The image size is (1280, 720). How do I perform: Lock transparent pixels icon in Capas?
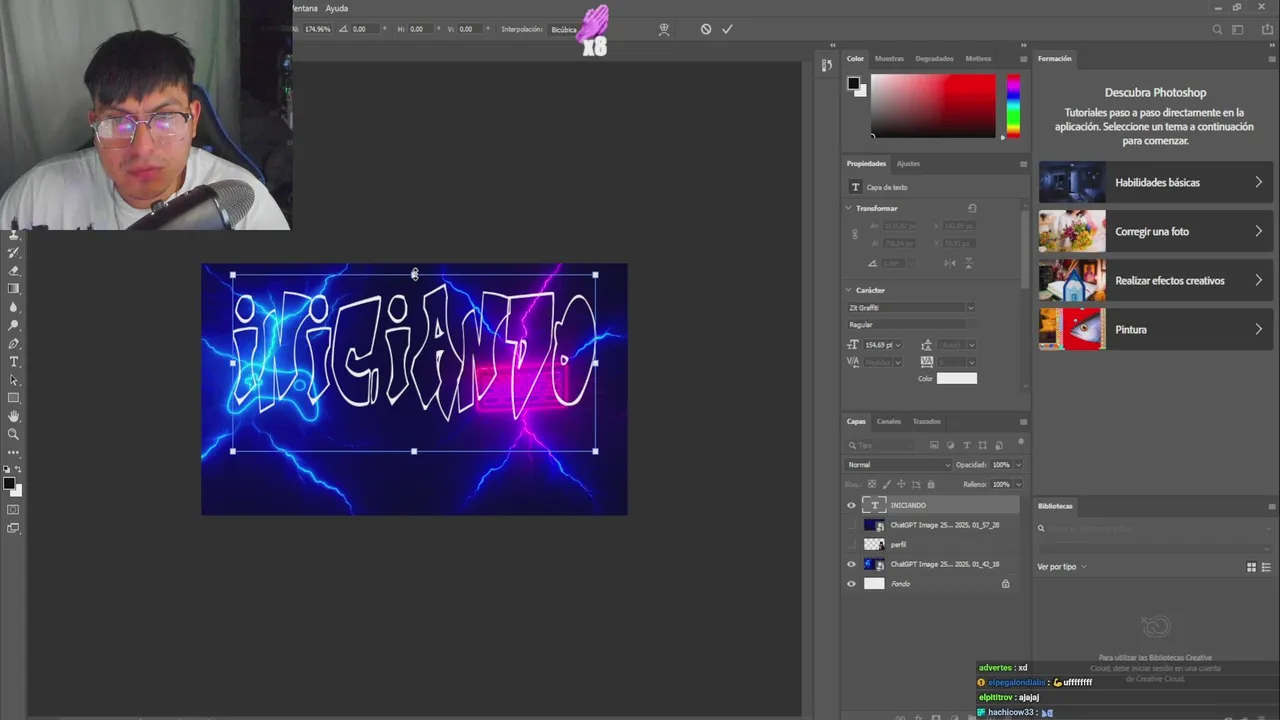click(872, 484)
